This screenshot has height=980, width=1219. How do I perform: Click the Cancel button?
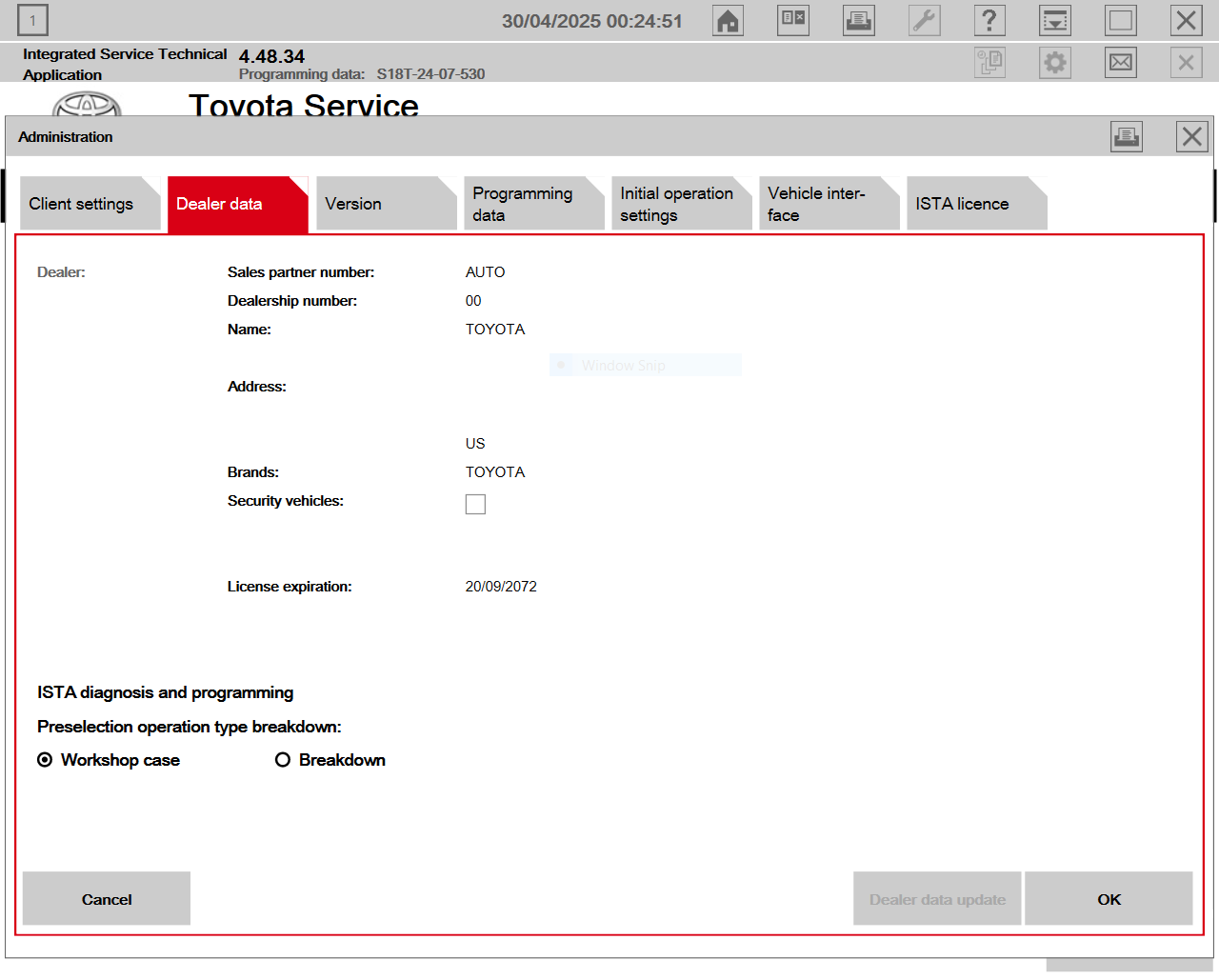107,899
